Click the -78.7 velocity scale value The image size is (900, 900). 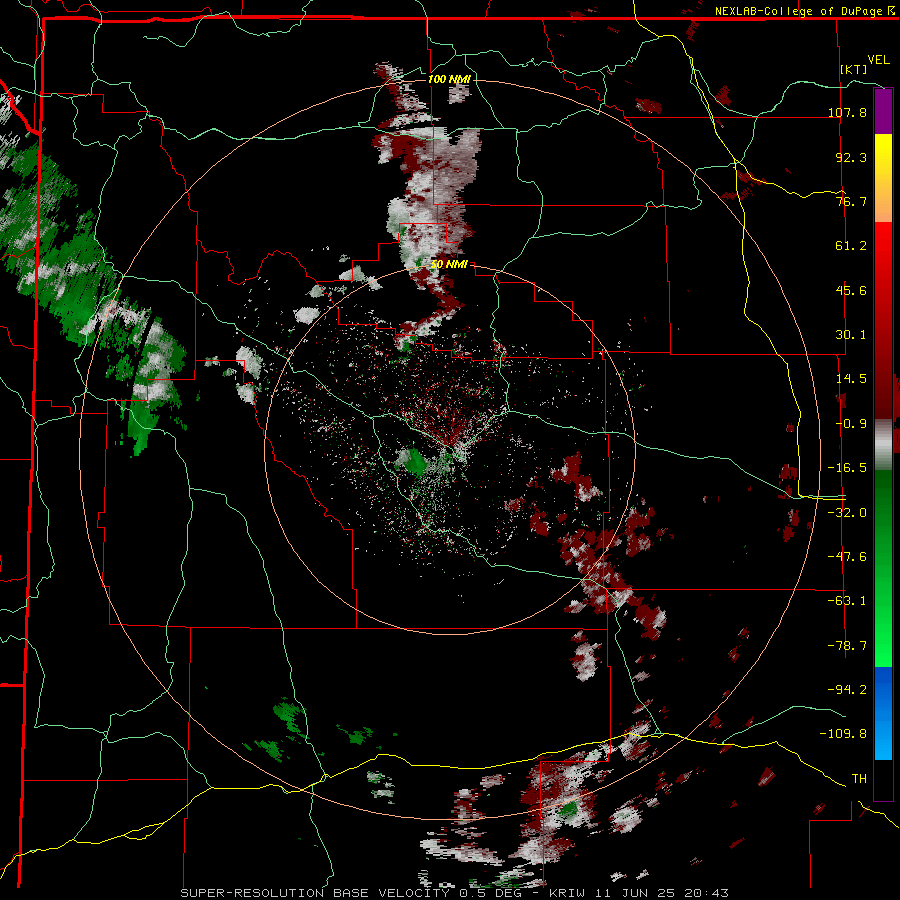(847, 646)
